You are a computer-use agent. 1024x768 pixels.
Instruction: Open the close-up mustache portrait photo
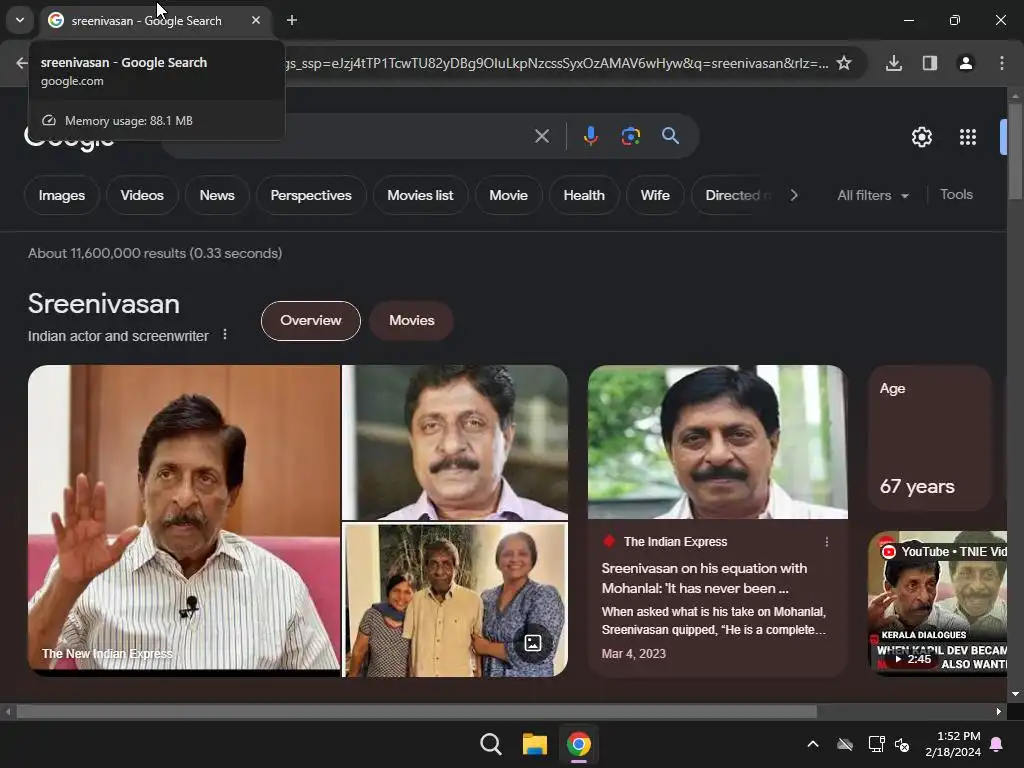click(x=455, y=442)
